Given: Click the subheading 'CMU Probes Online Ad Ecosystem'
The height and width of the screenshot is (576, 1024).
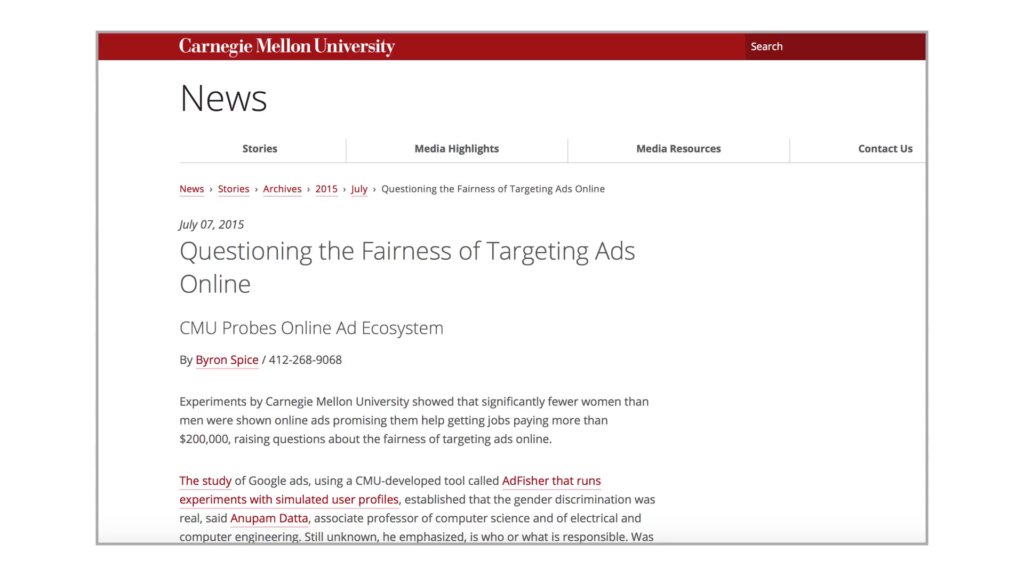Looking at the screenshot, I should pyautogui.click(x=312, y=328).
